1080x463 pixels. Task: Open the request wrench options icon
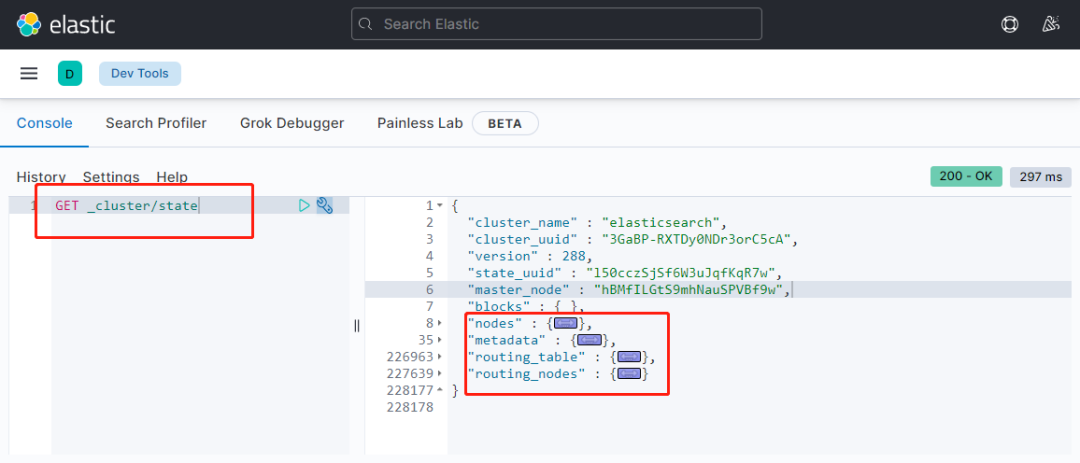(x=324, y=205)
